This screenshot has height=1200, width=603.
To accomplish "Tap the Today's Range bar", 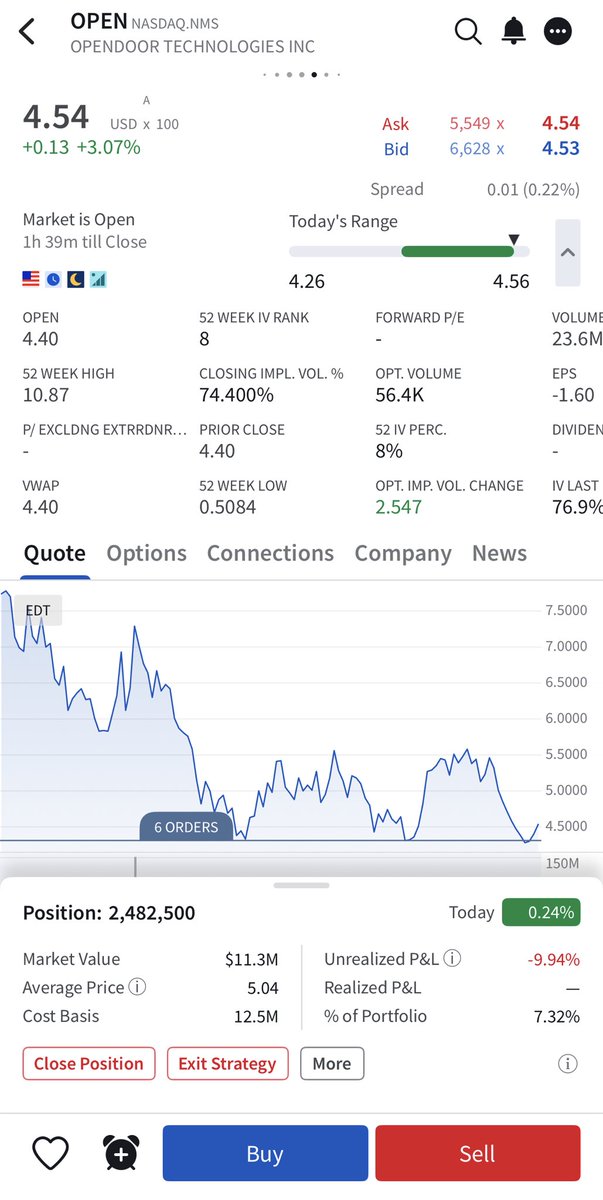I will pos(409,252).
